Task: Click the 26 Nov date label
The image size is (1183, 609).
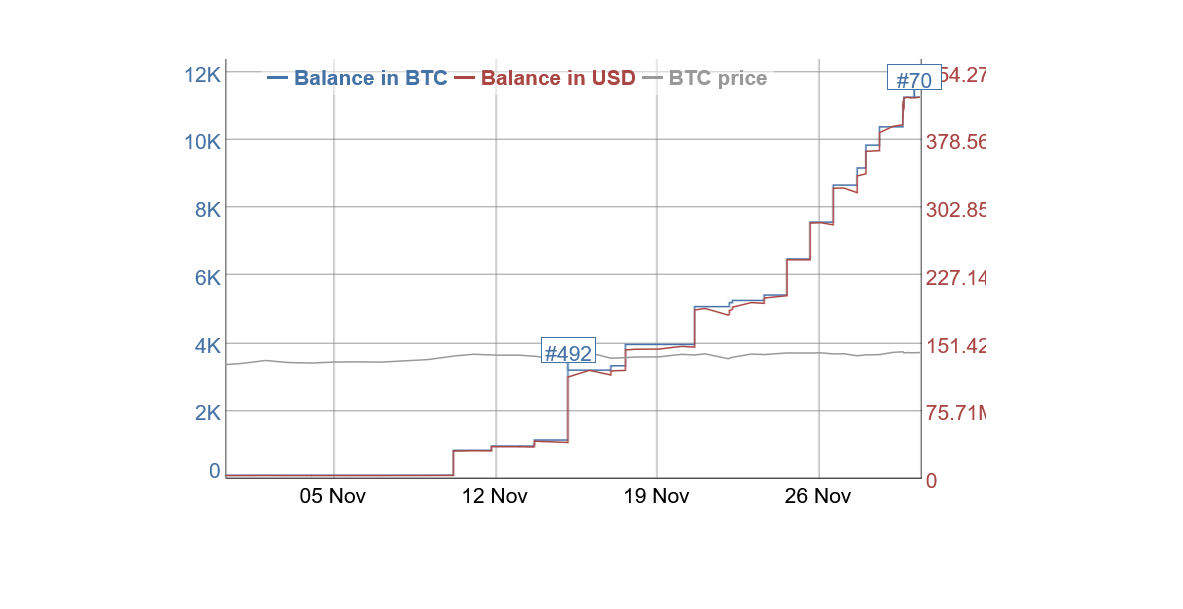Action: tap(818, 496)
